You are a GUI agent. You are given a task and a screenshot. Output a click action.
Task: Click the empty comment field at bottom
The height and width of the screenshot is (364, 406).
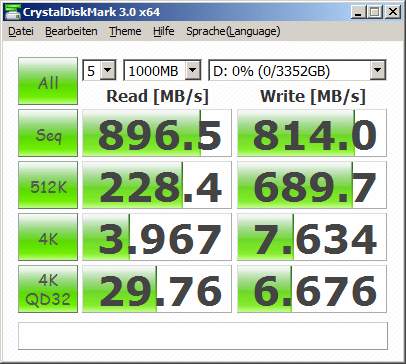pyautogui.click(x=203, y=336)
